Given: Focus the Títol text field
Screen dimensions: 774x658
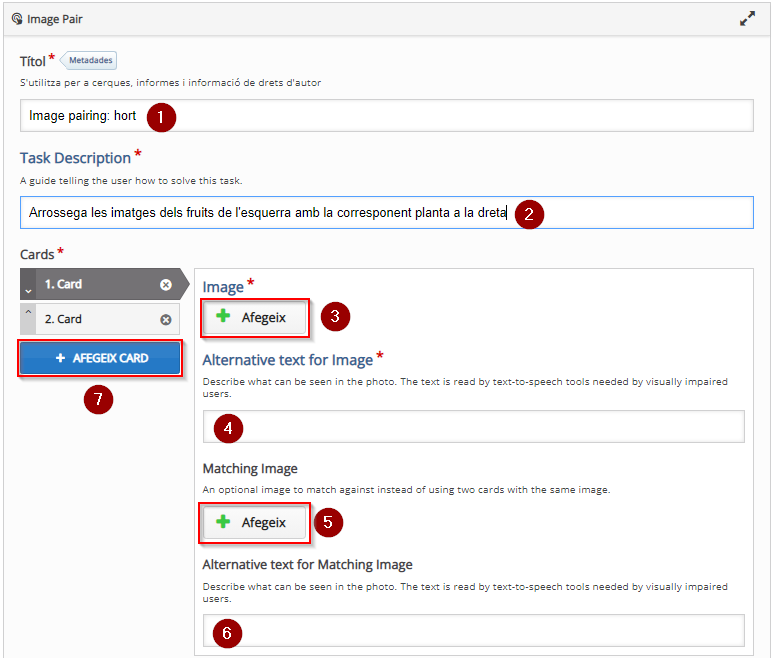Looking at the screenshot, I should click(x=387, y=116).
